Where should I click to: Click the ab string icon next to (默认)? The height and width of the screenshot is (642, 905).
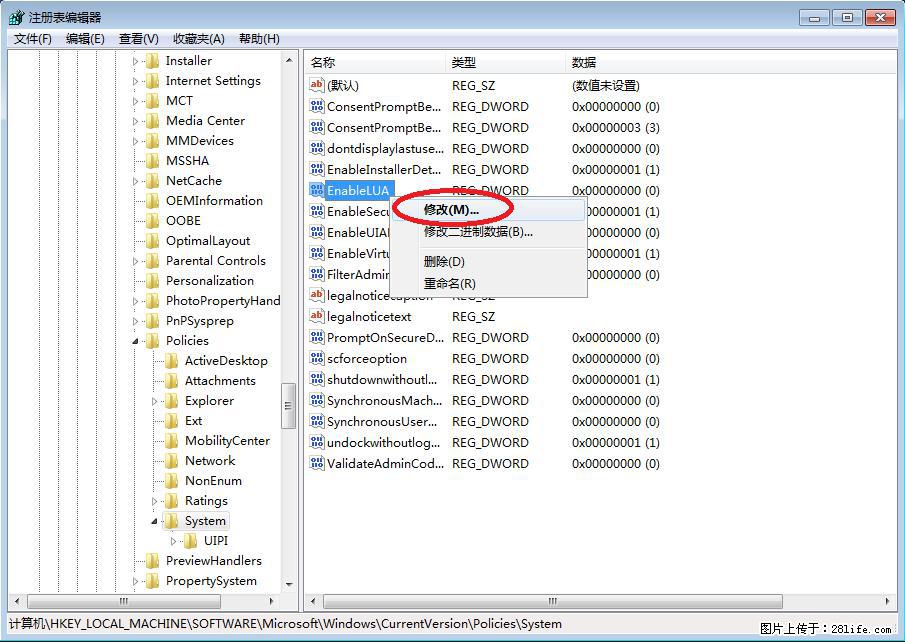pos(316,85)
